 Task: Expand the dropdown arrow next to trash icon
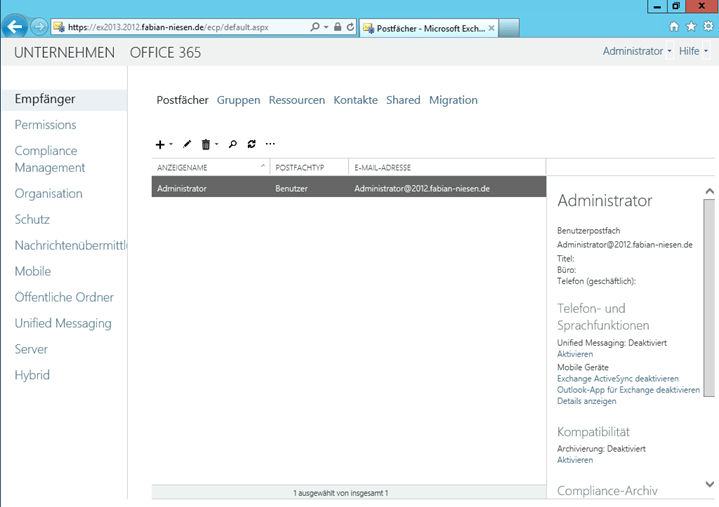(x=216, y=144)
